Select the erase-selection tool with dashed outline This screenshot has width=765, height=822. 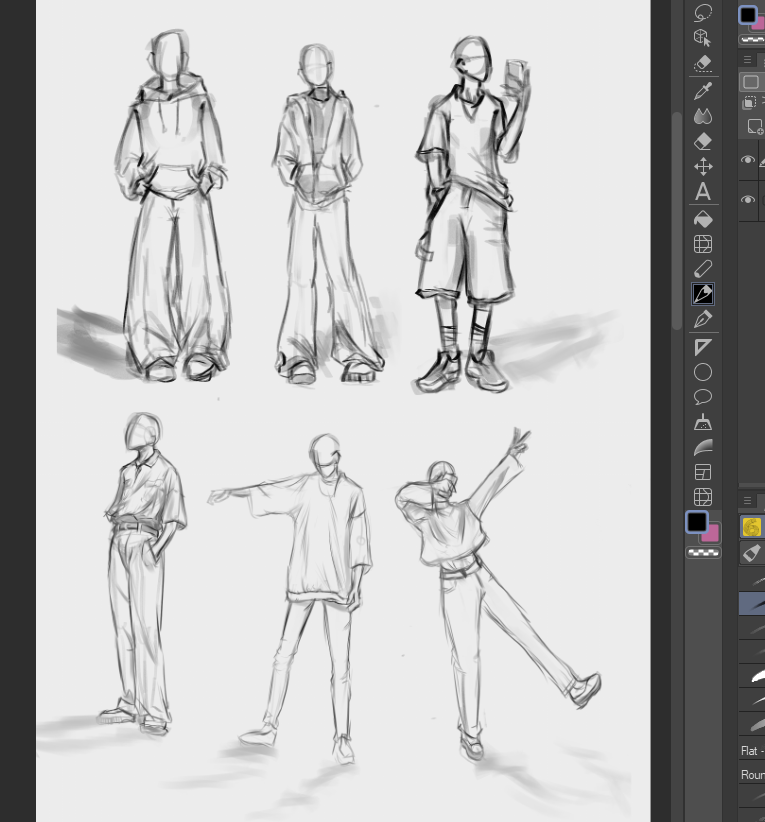703,63
